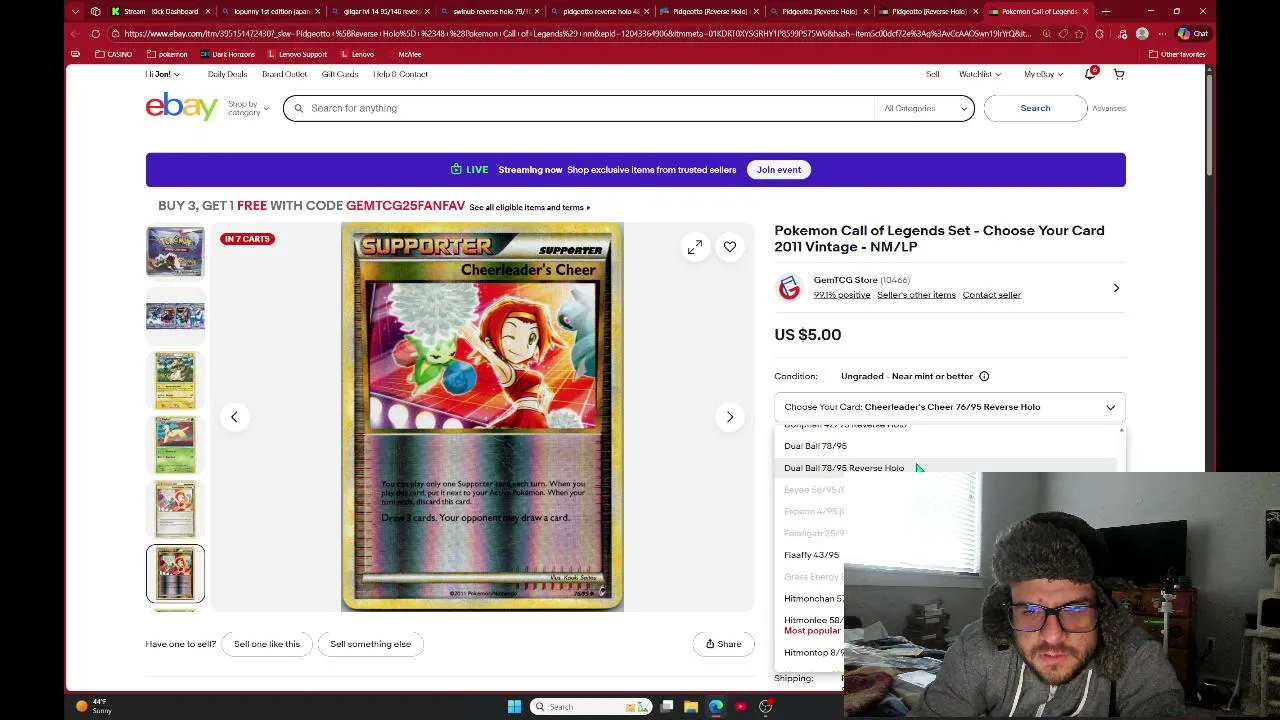The height and width of the screenshot is (720, 1280).
Task: Open the notifications bell icon
Action: point(1090,74)
